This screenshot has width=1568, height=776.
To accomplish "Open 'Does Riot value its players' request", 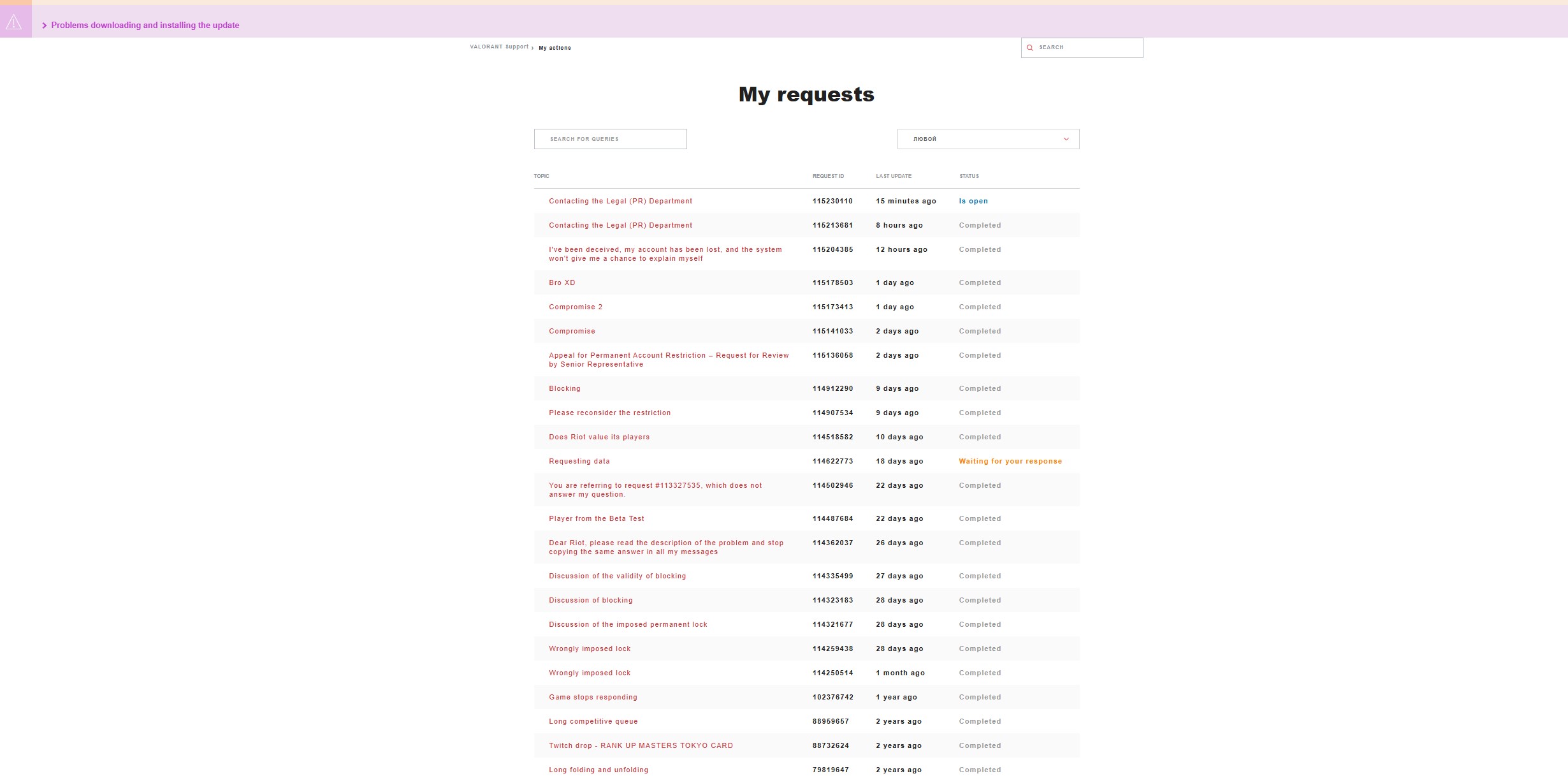I will pos(599,437).
